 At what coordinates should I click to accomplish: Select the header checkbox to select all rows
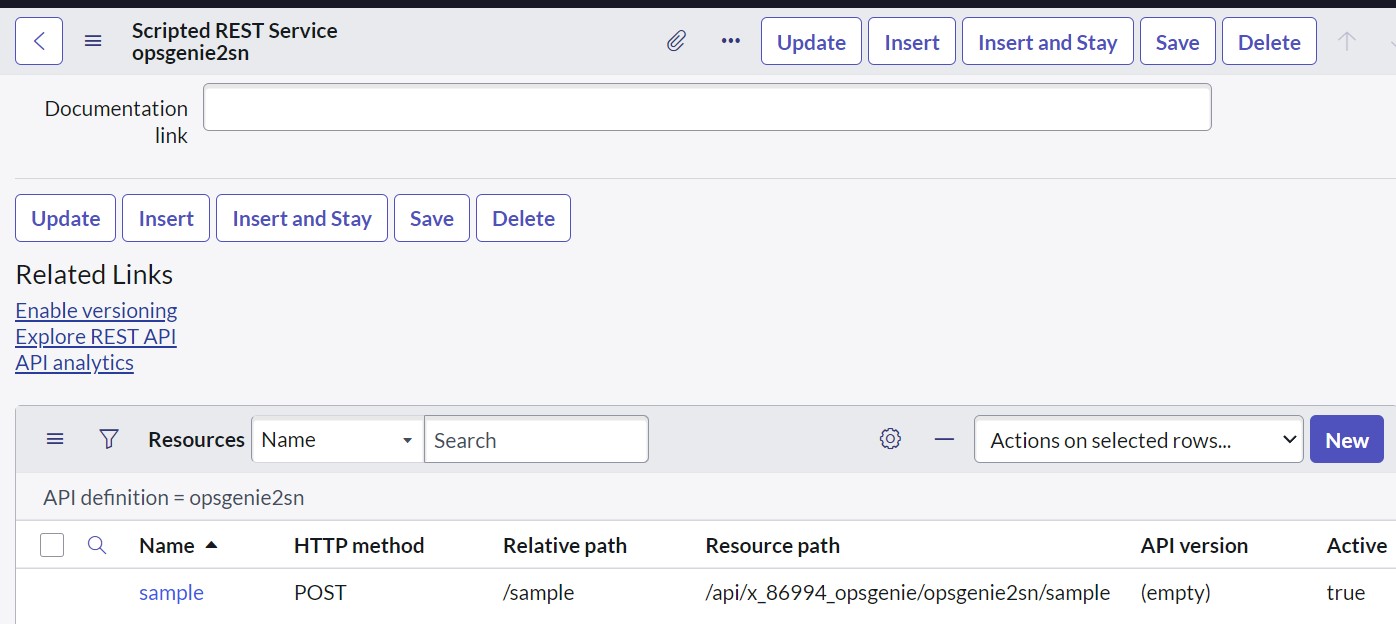pyautogui.click(x=51, y=545)
